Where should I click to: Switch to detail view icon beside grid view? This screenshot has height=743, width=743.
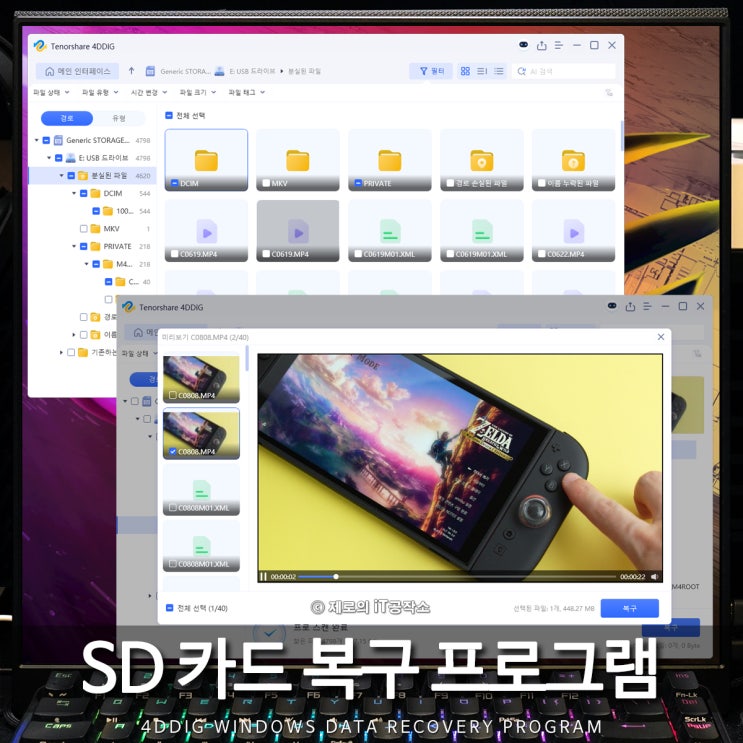[482, 71]
